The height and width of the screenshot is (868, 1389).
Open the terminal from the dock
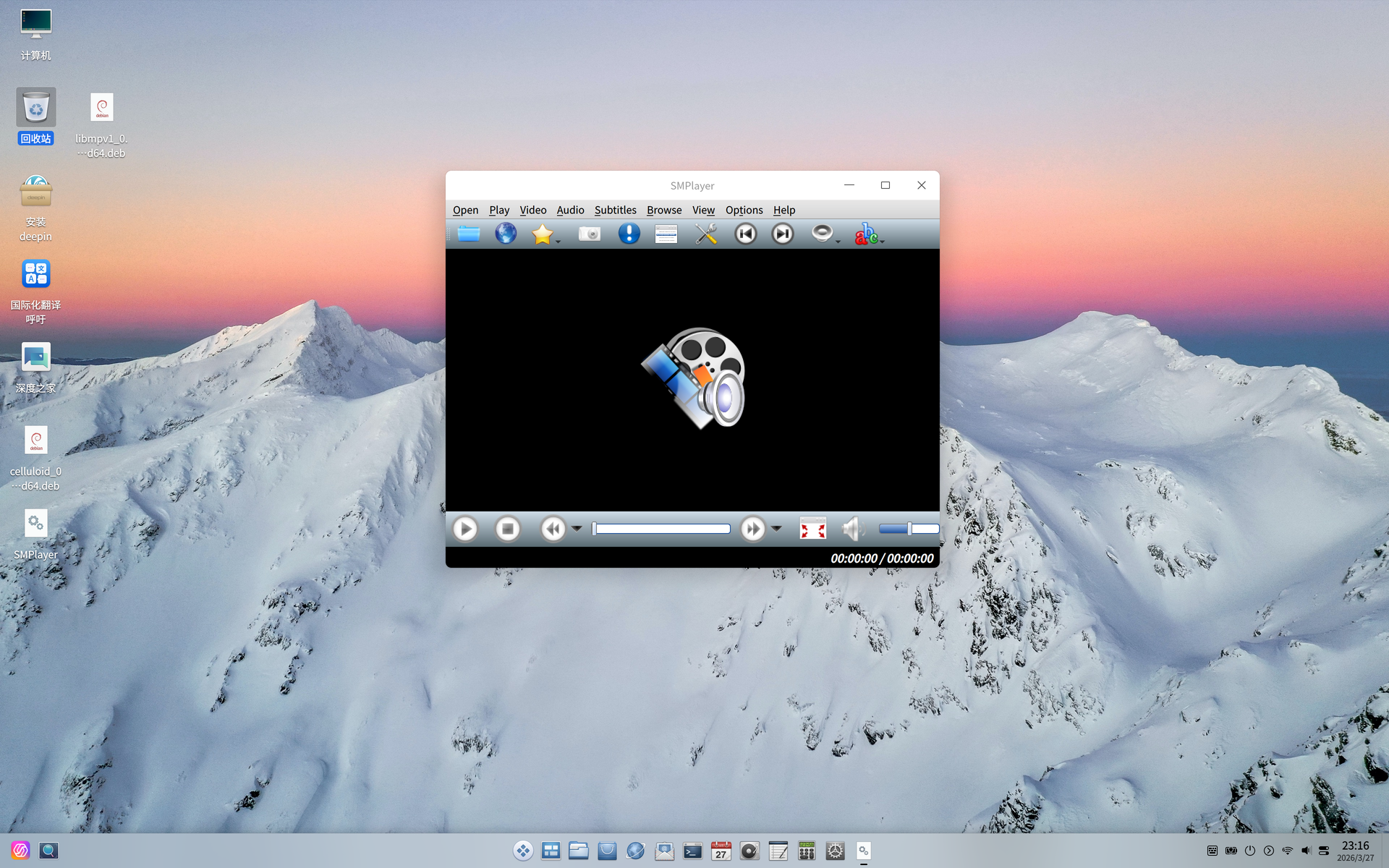(692, 851)
